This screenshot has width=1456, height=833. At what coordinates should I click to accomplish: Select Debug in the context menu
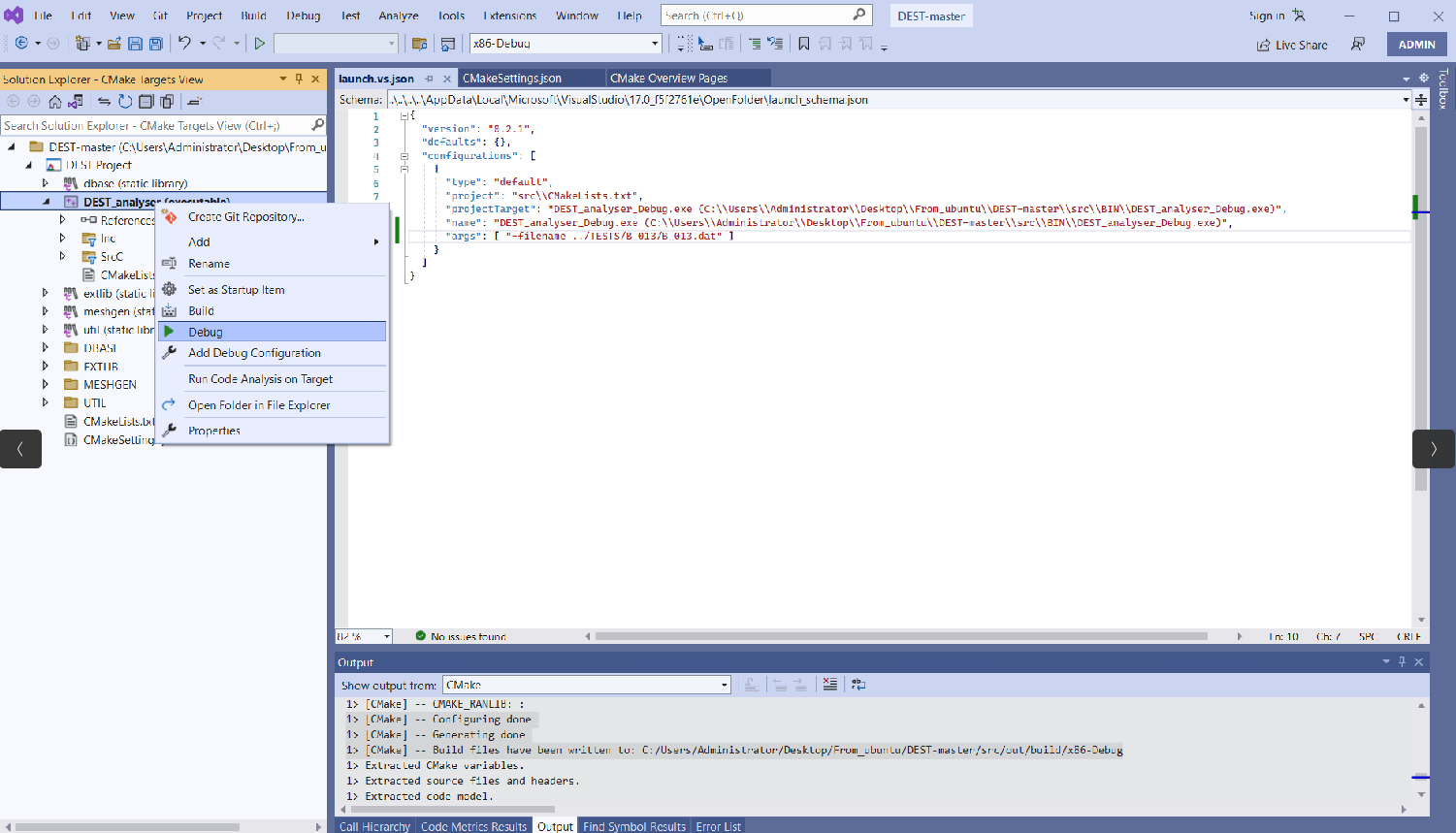272,332
